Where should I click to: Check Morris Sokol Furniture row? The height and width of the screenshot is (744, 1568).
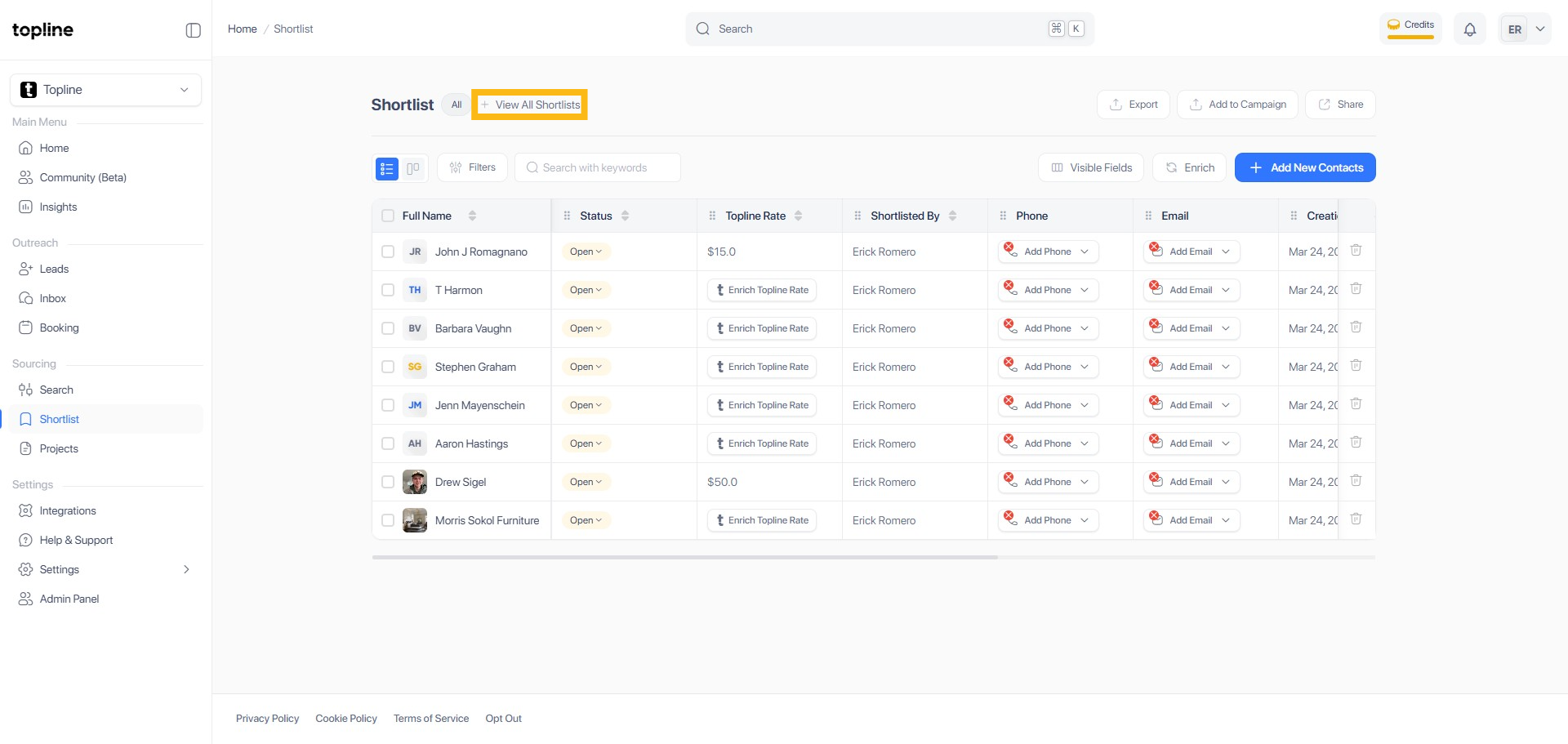[388, 520]
